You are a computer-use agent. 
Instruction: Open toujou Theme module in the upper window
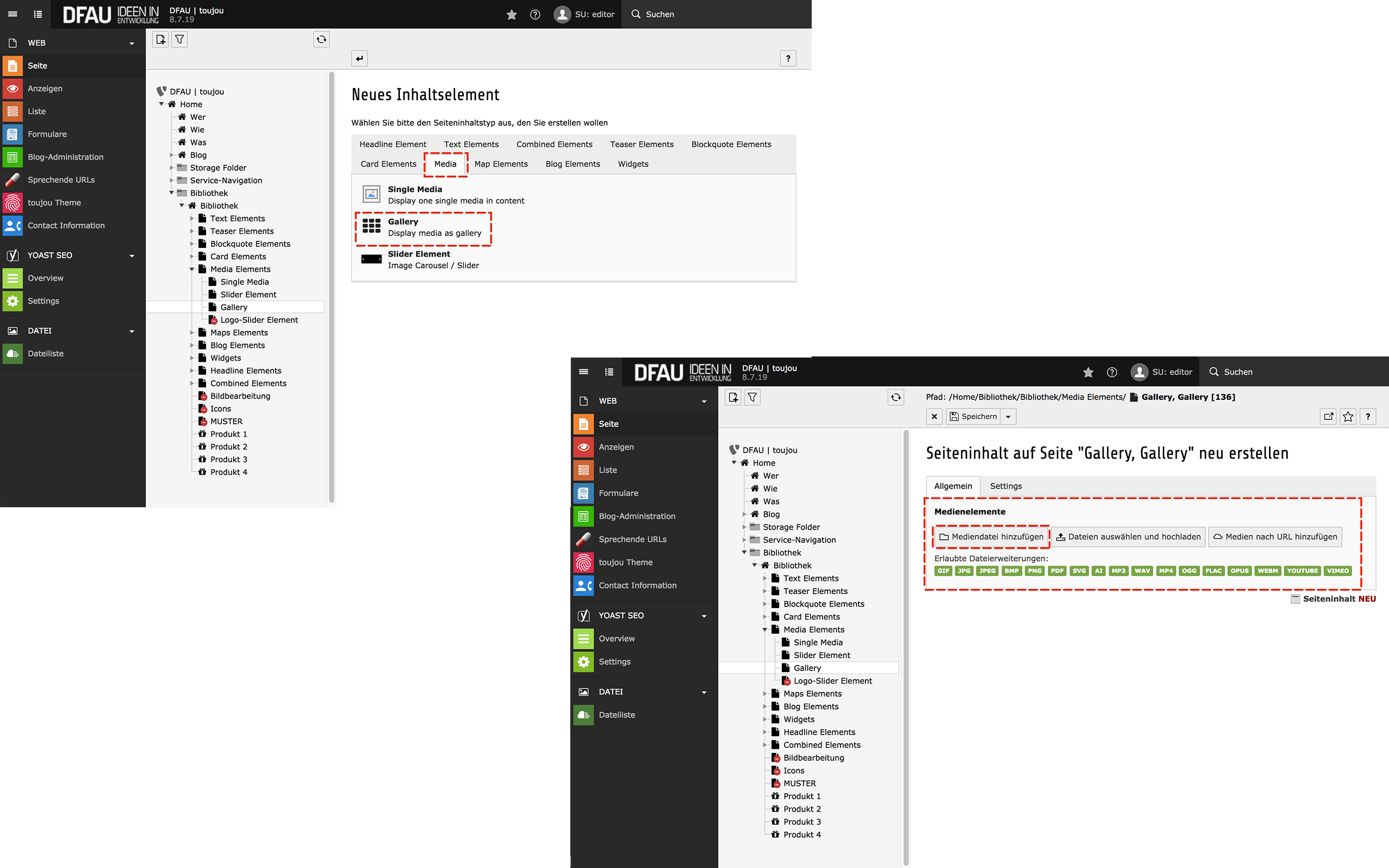pyautogui.click(x=73, y=203)
